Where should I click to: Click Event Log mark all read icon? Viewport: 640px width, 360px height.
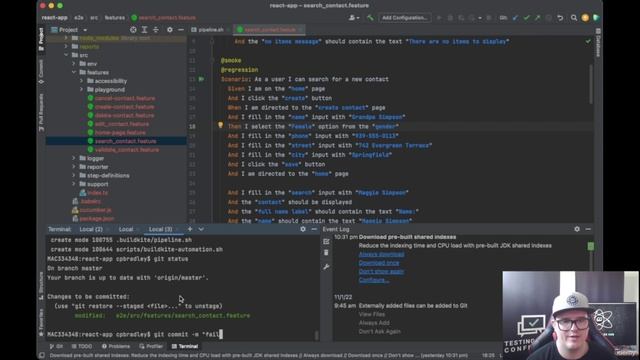tap(326, 241)
